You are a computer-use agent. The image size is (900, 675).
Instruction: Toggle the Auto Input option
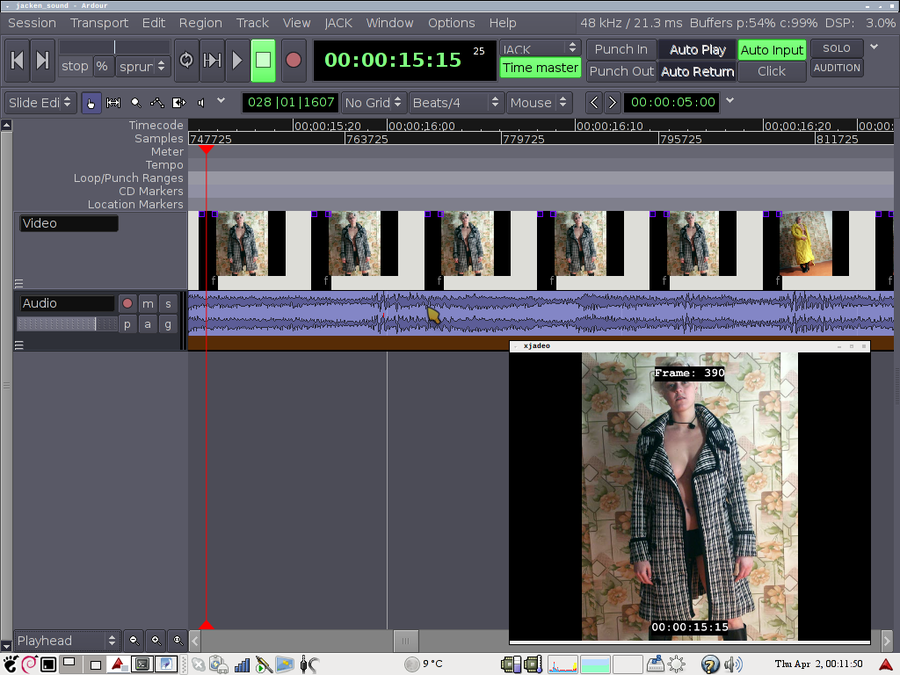[x=772, y=49]
